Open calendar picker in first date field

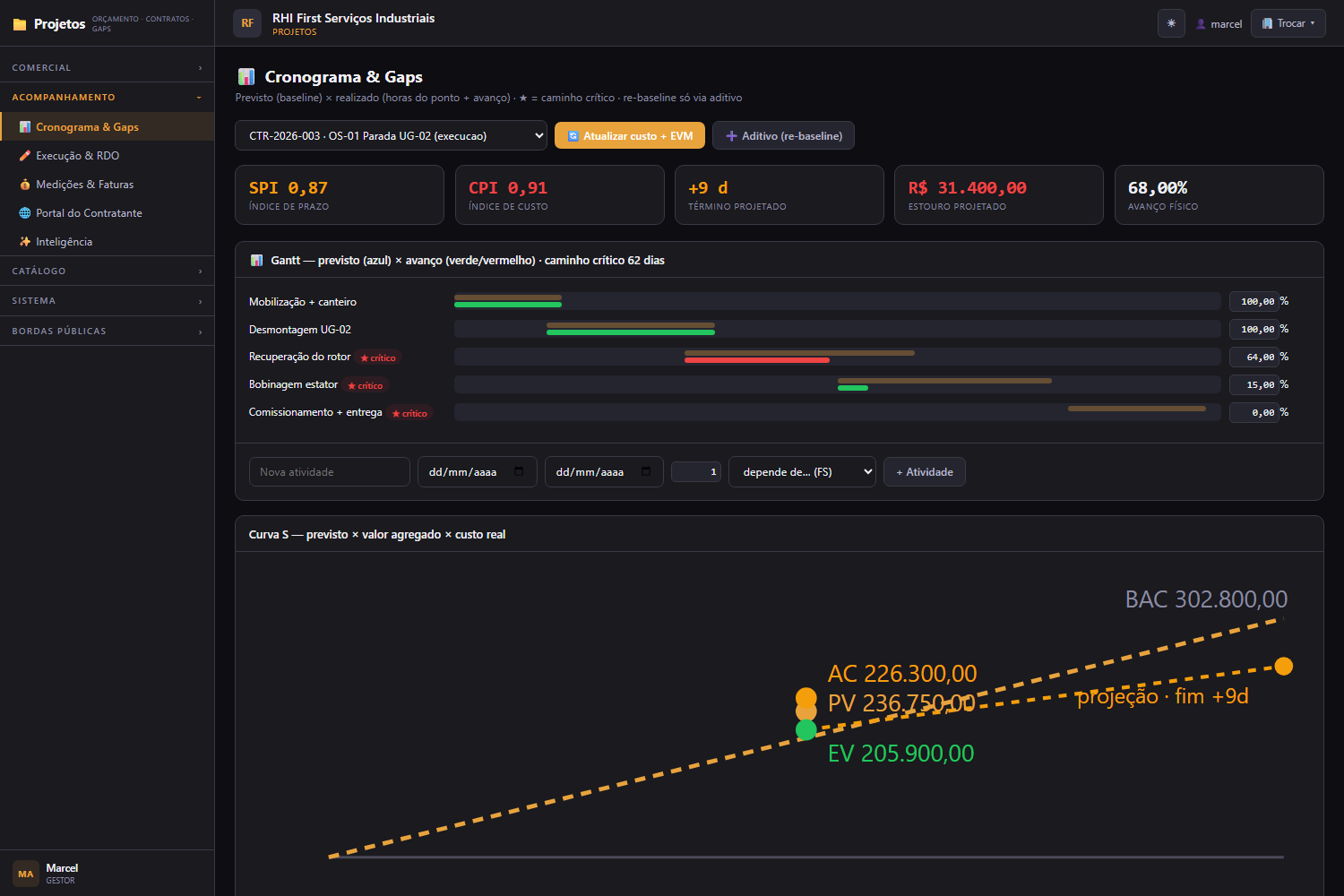pos(519,471)
